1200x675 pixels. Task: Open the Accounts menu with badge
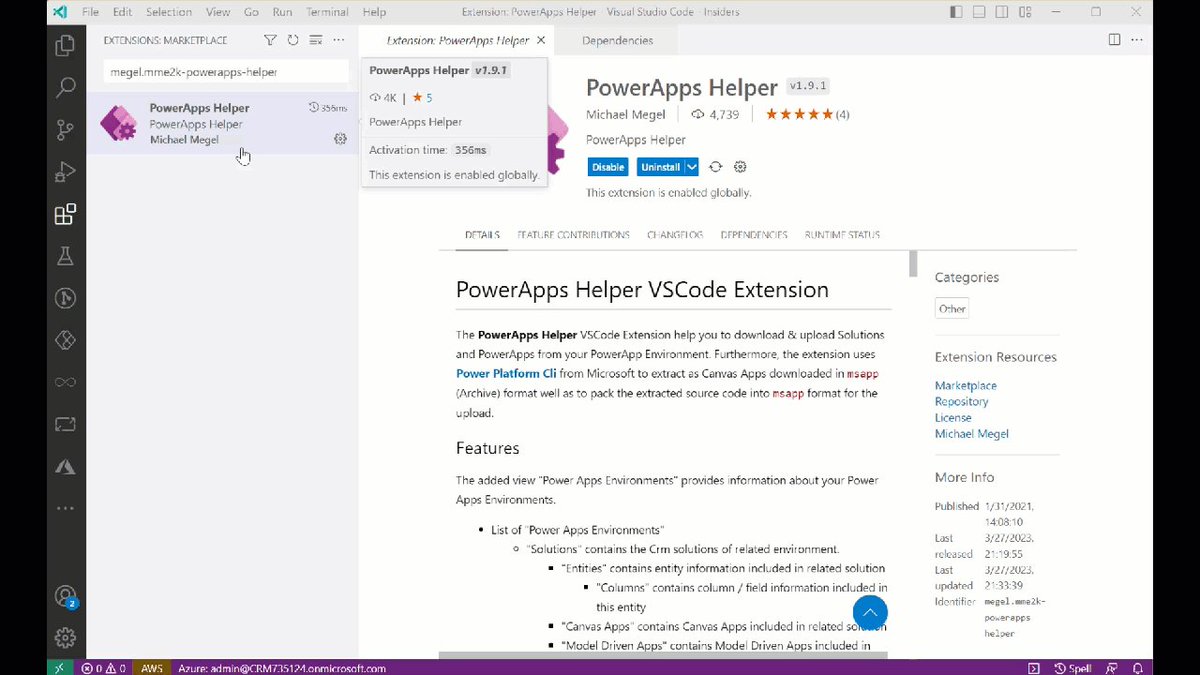pyautogui.click(x=65, y=597)
